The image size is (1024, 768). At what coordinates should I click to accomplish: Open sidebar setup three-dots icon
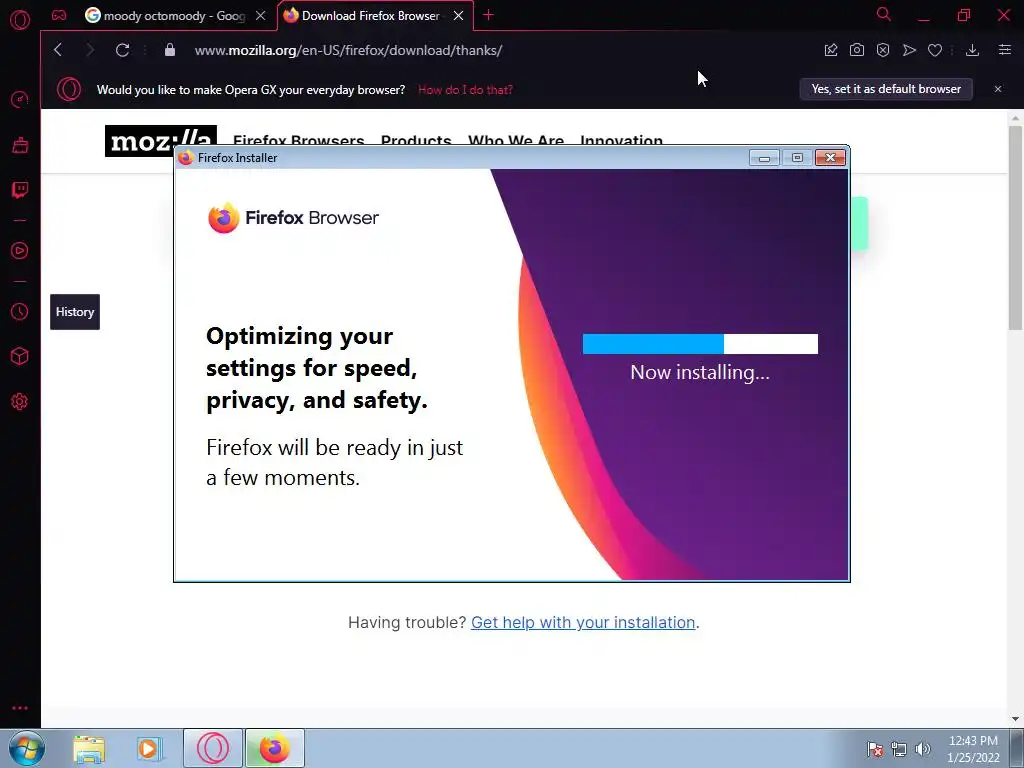pyautogui.click(x=20, y=708)
